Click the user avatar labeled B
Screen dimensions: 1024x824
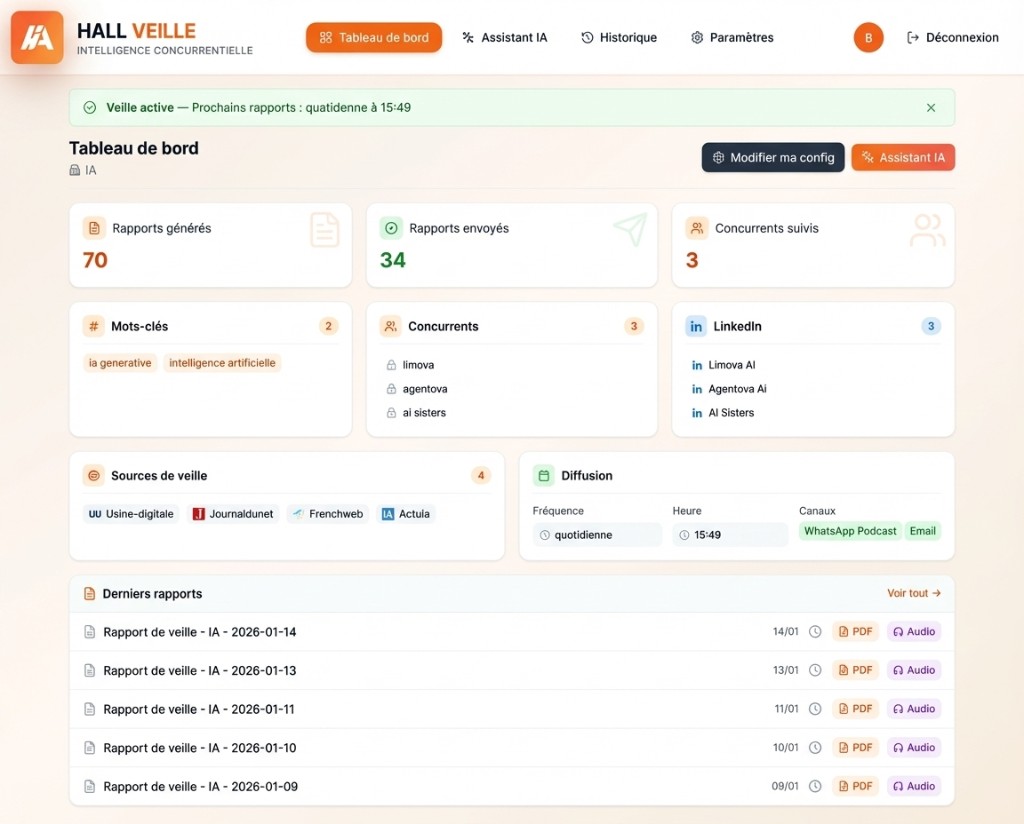click(868, 37)
